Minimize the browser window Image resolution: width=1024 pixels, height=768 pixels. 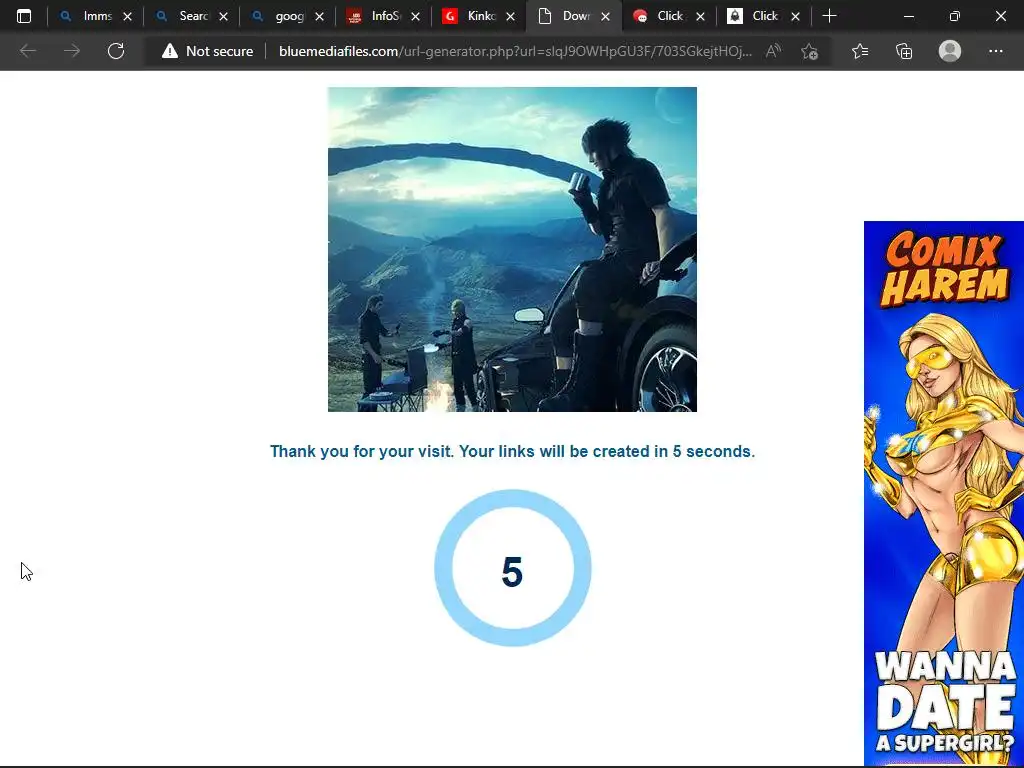[908, 16]
